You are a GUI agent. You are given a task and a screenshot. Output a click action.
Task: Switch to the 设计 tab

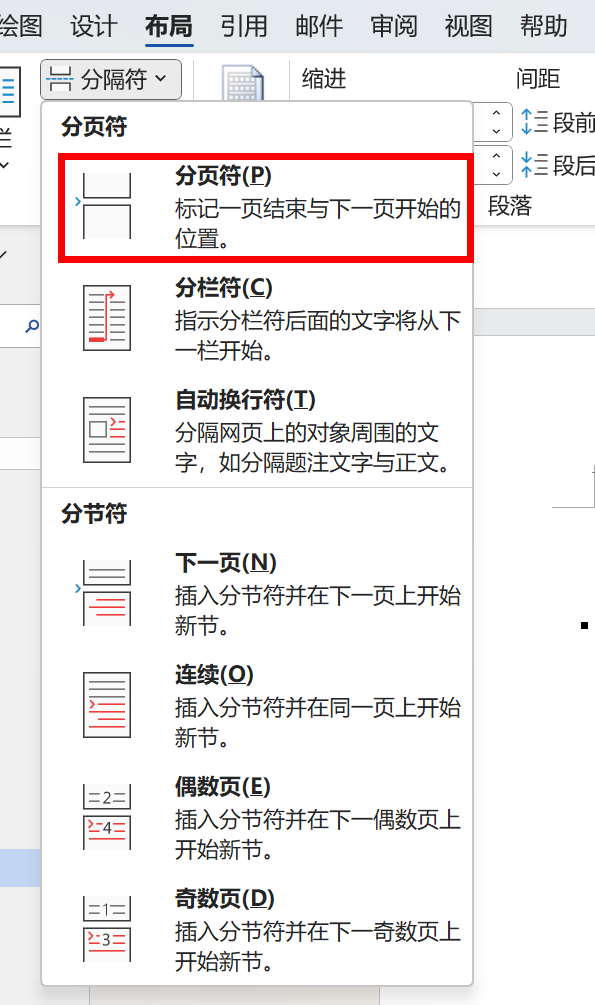(x=94, y=26)
